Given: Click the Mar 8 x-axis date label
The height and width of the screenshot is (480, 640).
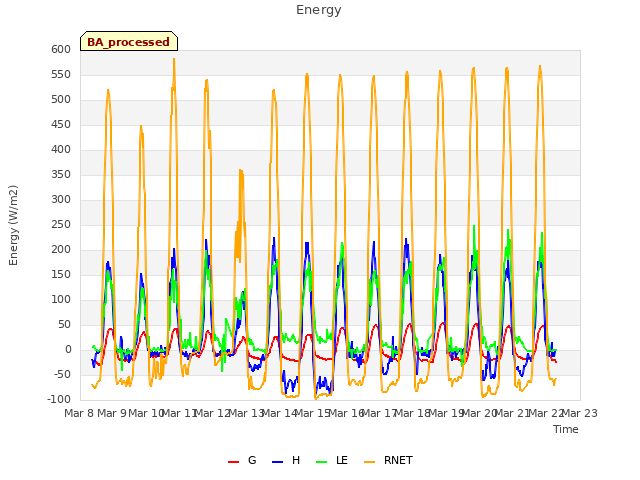Looking at the screenshot, I should [x=79, y=413].
